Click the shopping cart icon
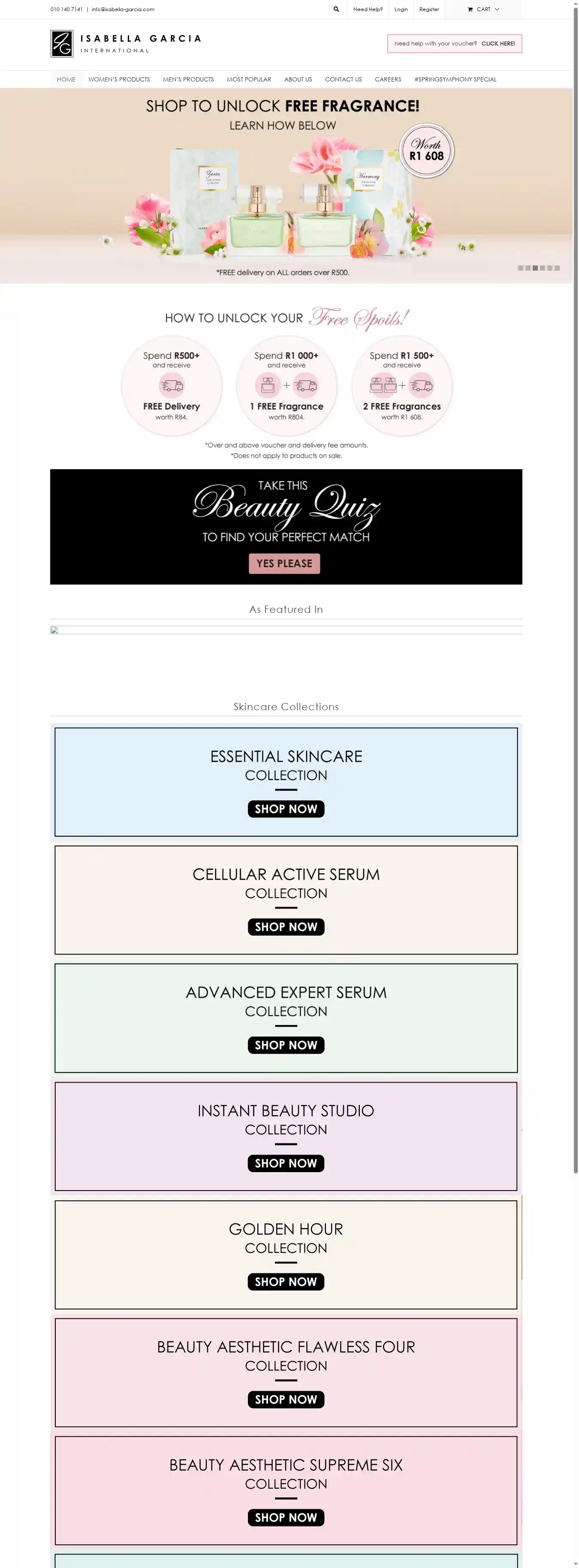The width and height of the screenshot is (579, 1568). (470, 9)
